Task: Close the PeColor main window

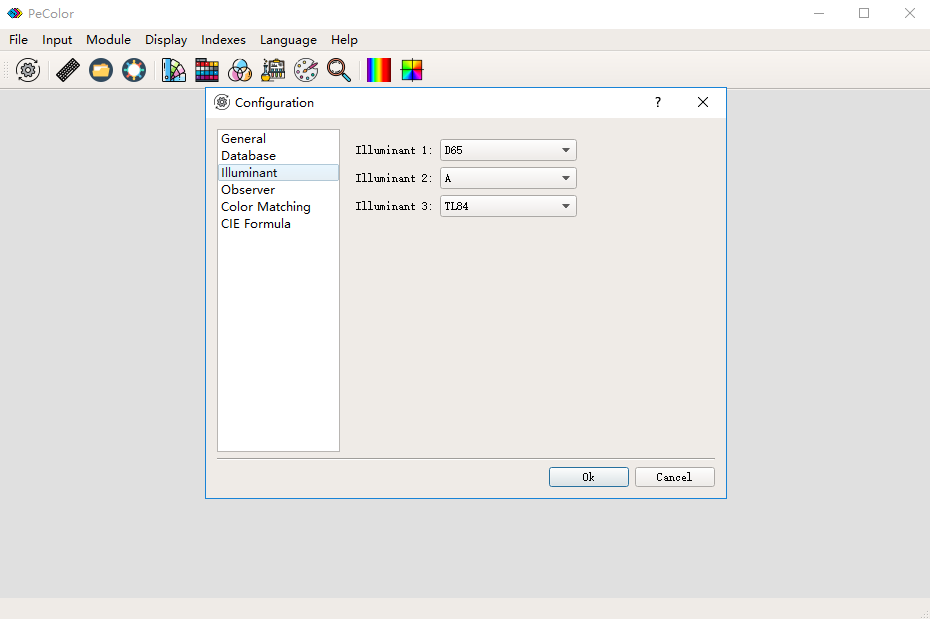Action: pos(909,13)
